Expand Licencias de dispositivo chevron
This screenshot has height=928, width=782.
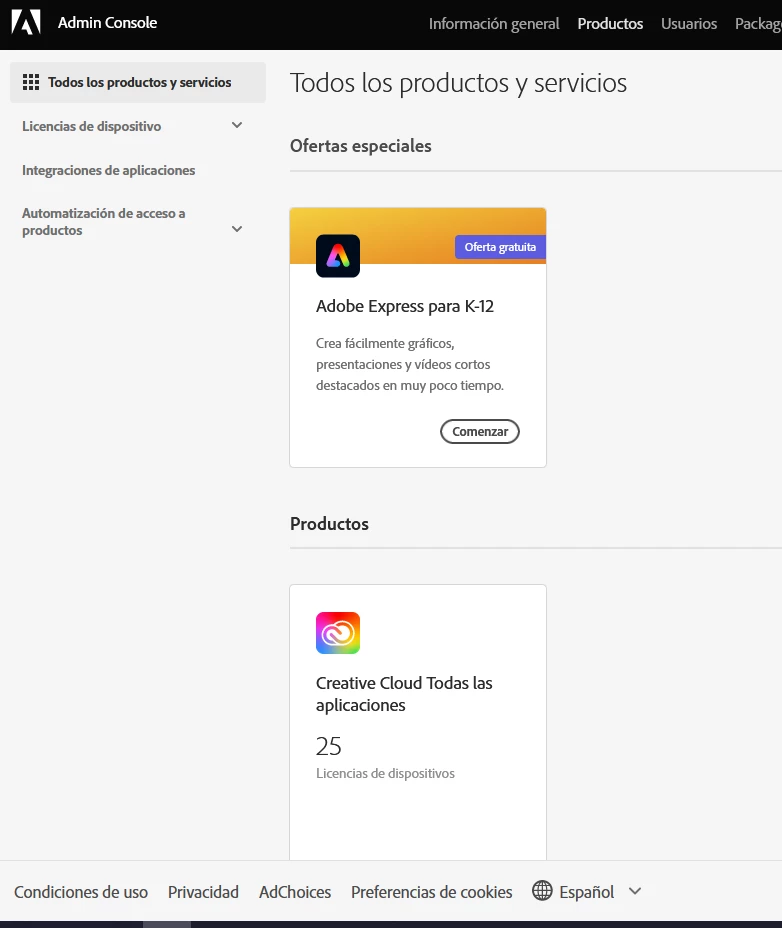tap(237, 125)
